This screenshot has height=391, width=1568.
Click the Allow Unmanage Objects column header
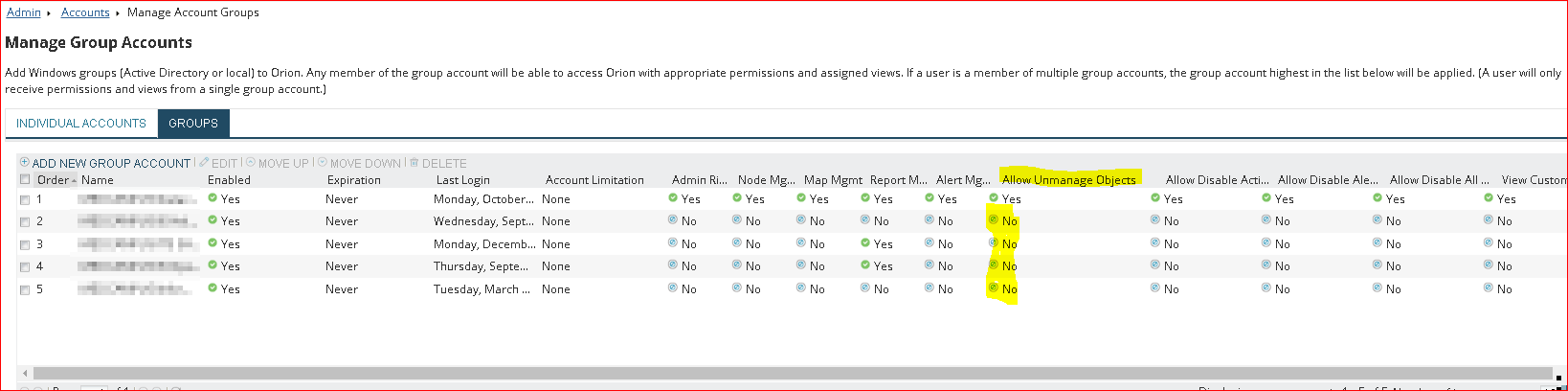1068,179
